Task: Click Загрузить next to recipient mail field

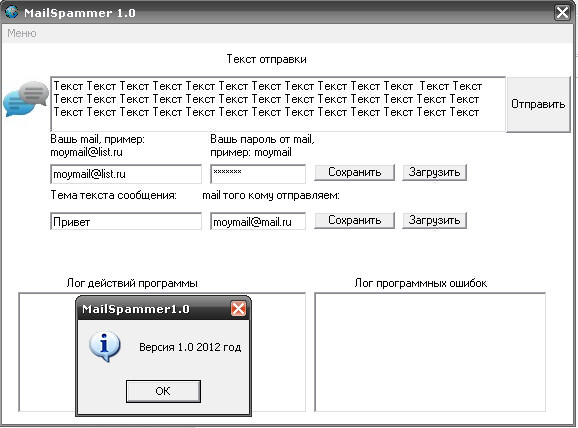Action: click(434, 220)
